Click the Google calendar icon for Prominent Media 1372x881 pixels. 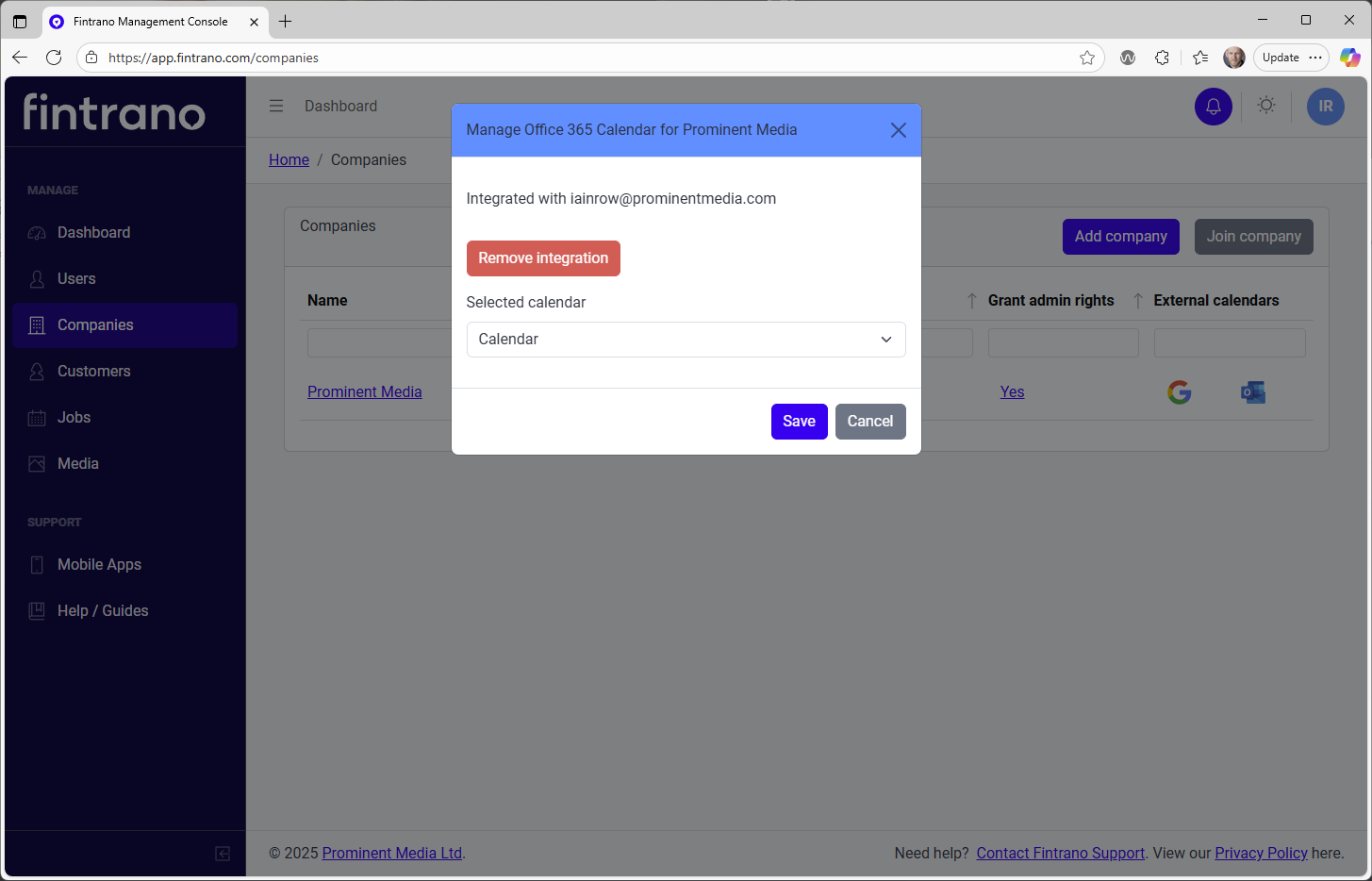pyautogui.click(x=1179, y=391)
